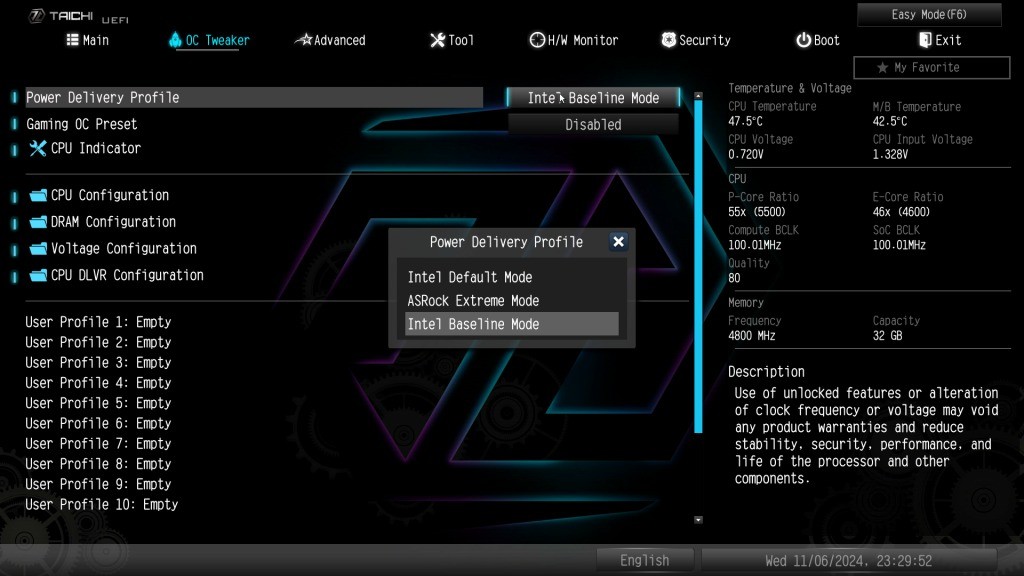Select User Profile 9: Empty

click(x=98, y=484)
